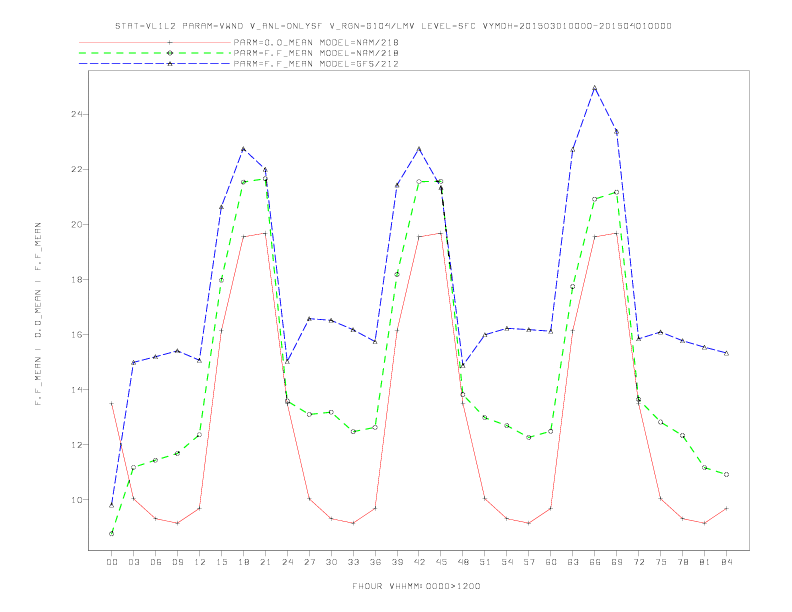Screen dimensions: 792x612
Task: Click the green circle point at forecast hour 69
Action: pos(617,192)
